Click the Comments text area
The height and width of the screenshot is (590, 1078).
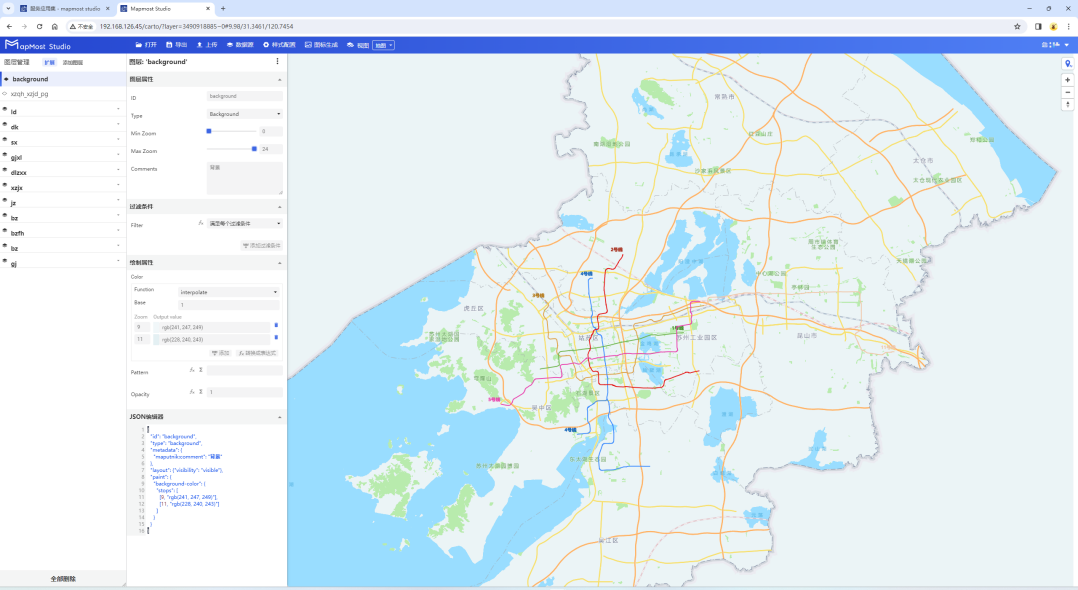tap(244, 178)
